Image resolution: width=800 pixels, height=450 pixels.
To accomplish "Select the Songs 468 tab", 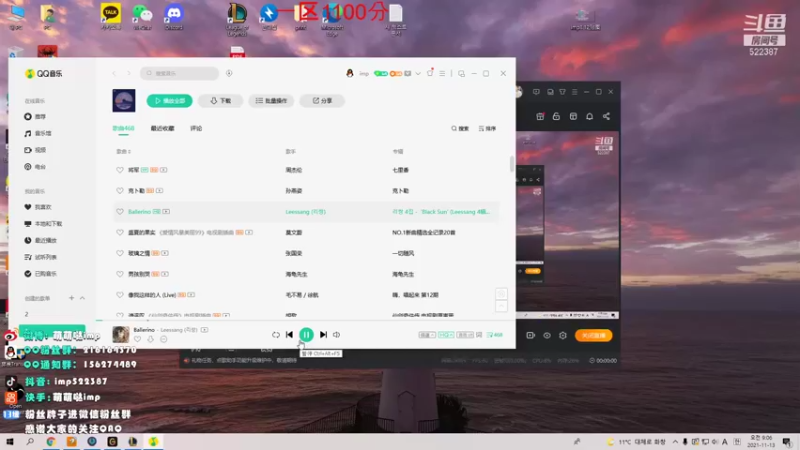I will tap(123, 129).
